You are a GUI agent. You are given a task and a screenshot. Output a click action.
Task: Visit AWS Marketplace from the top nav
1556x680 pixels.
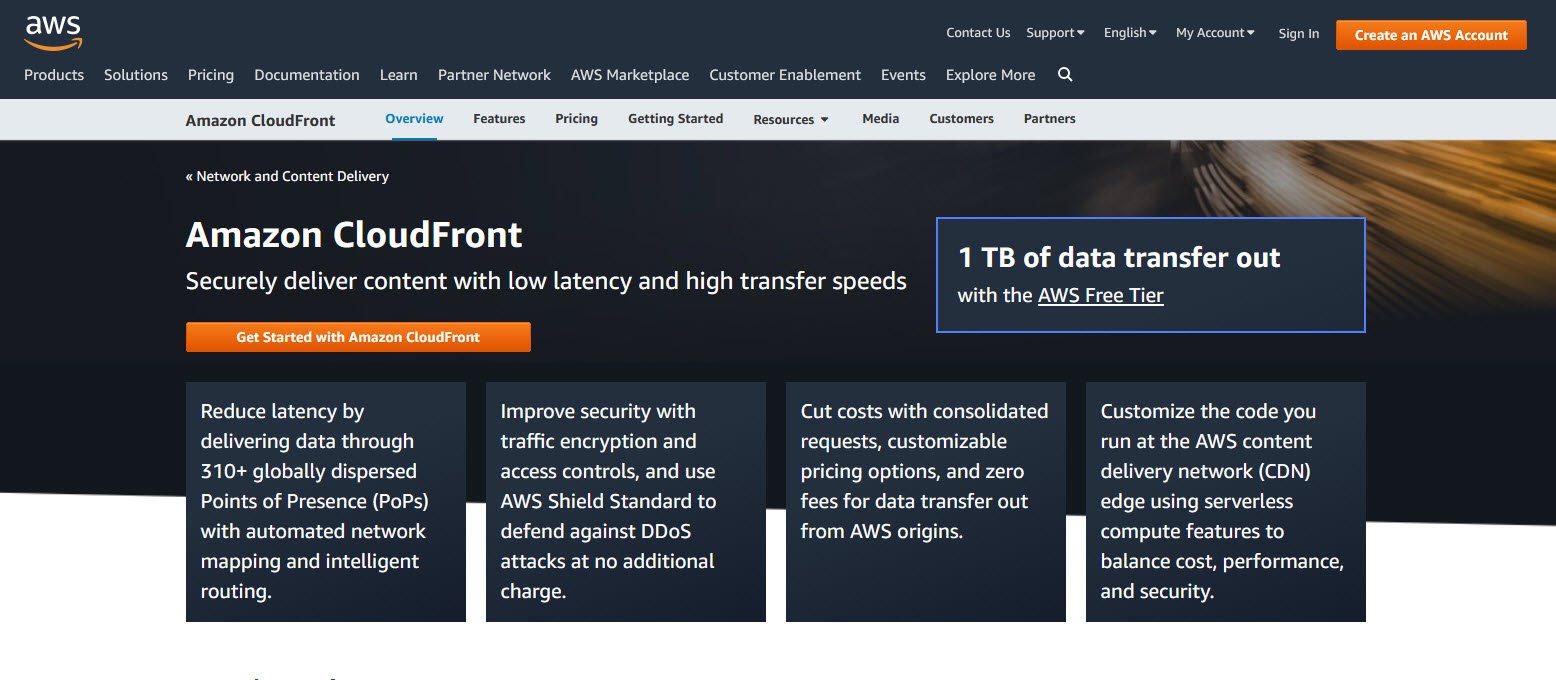[x=630, y=75]
